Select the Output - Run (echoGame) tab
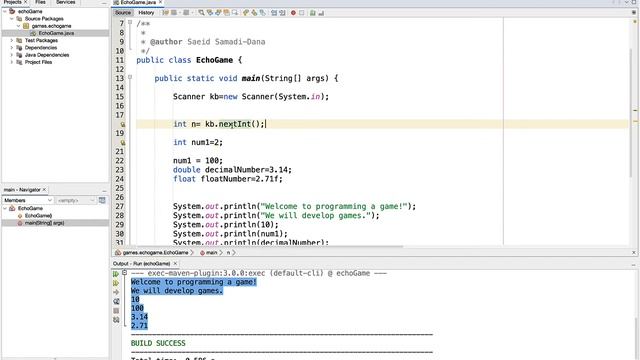This screenshot has height=360, width=640. [142, 264]
